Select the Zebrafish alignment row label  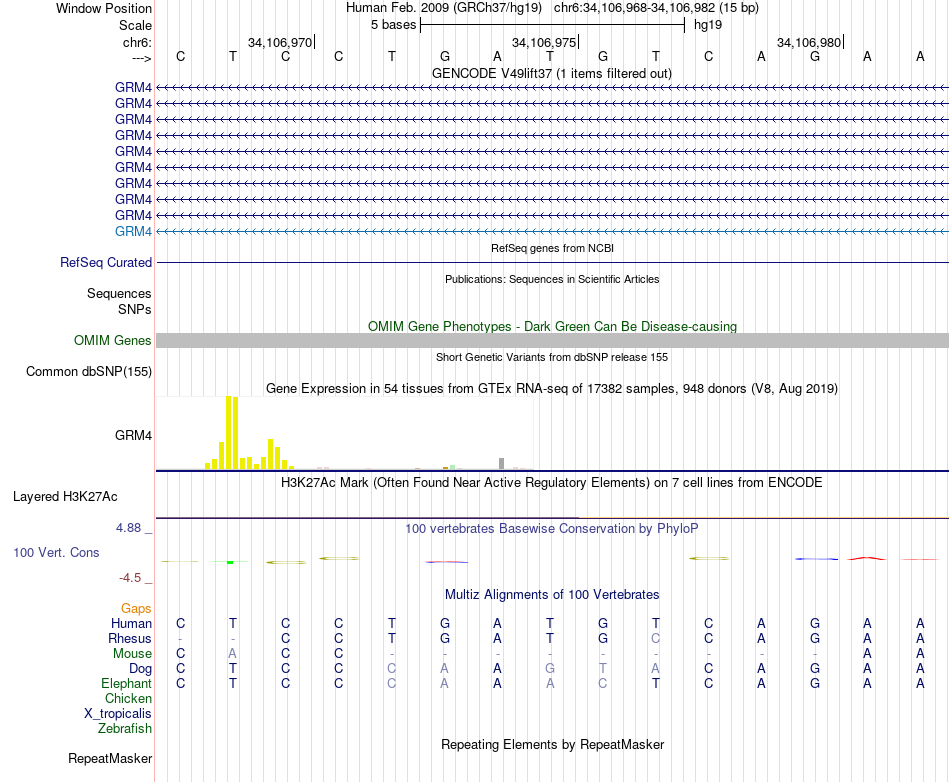pyautogui.click(x=125, y=729)
